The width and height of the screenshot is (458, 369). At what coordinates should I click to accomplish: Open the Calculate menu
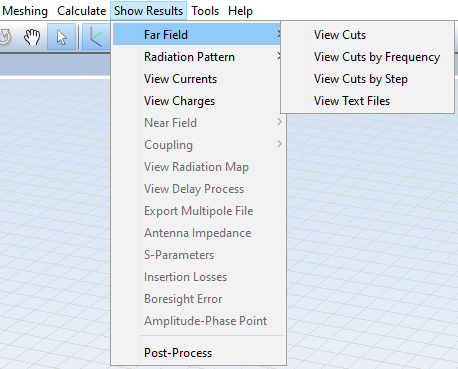point(81,11)
